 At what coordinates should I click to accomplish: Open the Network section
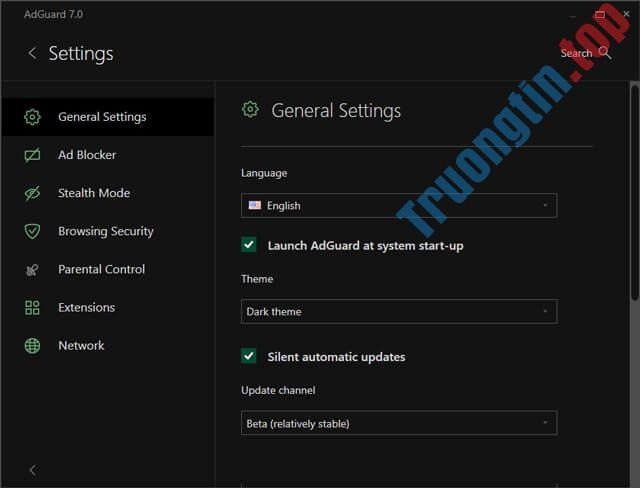coord(108,346)
